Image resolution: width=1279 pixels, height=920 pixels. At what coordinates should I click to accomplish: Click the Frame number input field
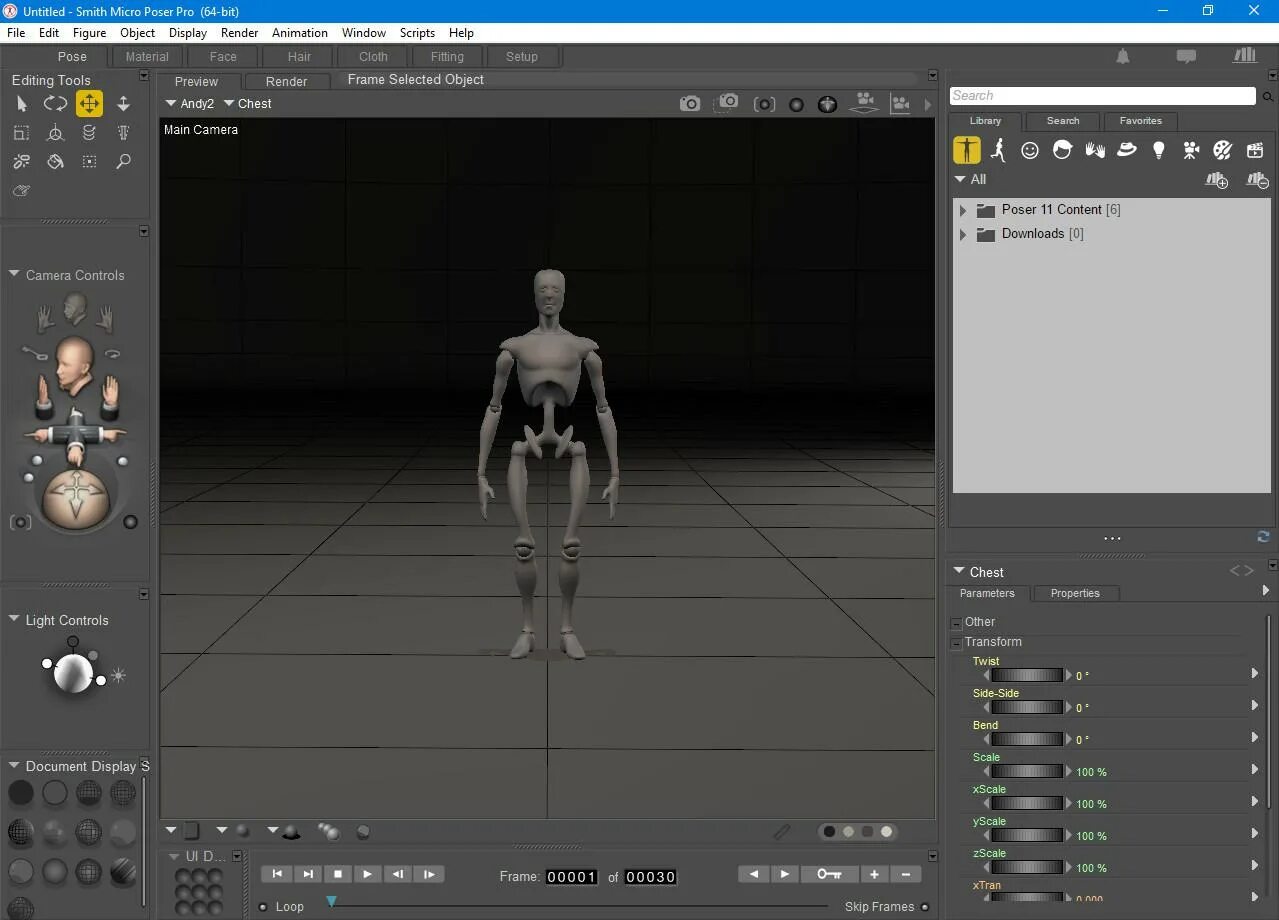[571, 877]
